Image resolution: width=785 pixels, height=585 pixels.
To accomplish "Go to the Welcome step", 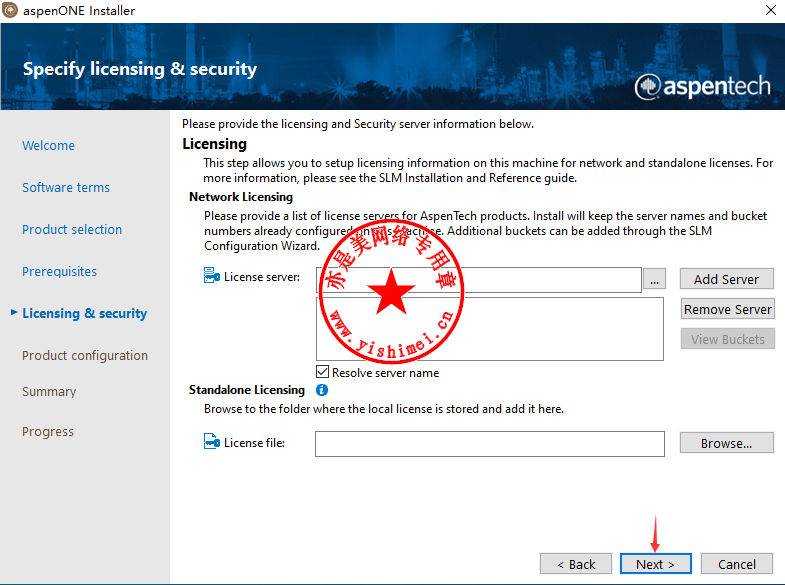I will pyautogui.click(x=49, y=146).
